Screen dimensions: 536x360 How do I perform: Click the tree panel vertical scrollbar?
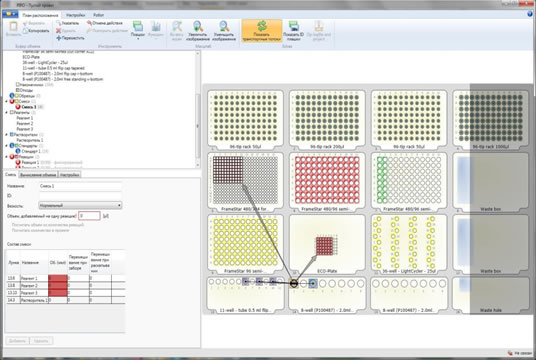coord(198,109)
